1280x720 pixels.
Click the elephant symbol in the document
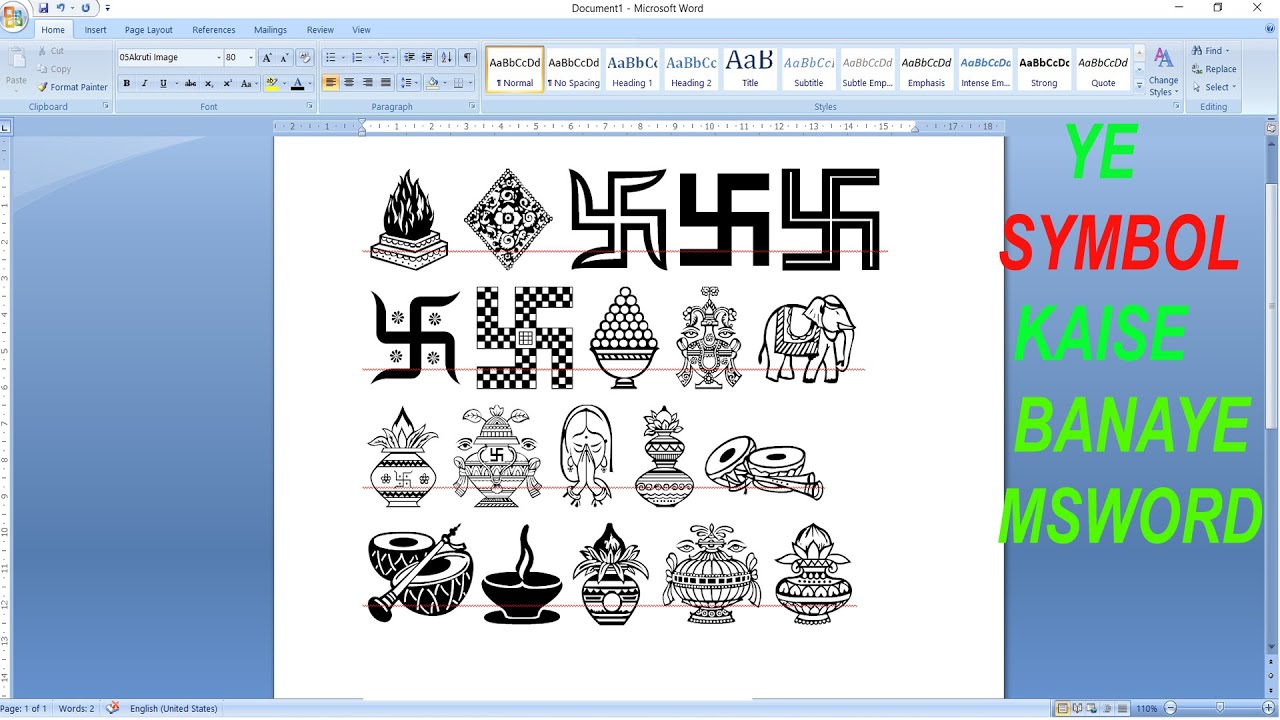point(806,338)
